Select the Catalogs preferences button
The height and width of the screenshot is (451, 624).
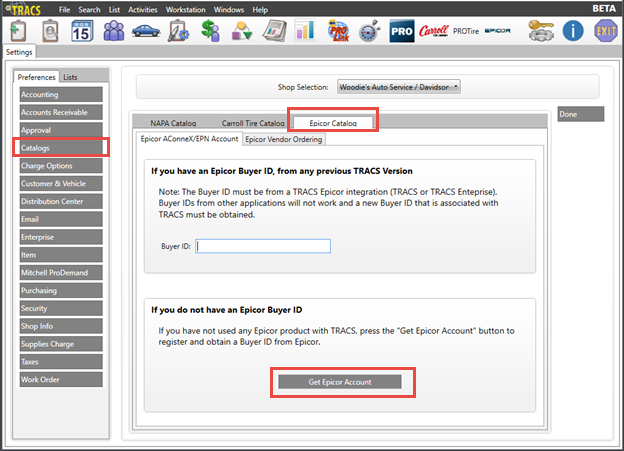61,148
